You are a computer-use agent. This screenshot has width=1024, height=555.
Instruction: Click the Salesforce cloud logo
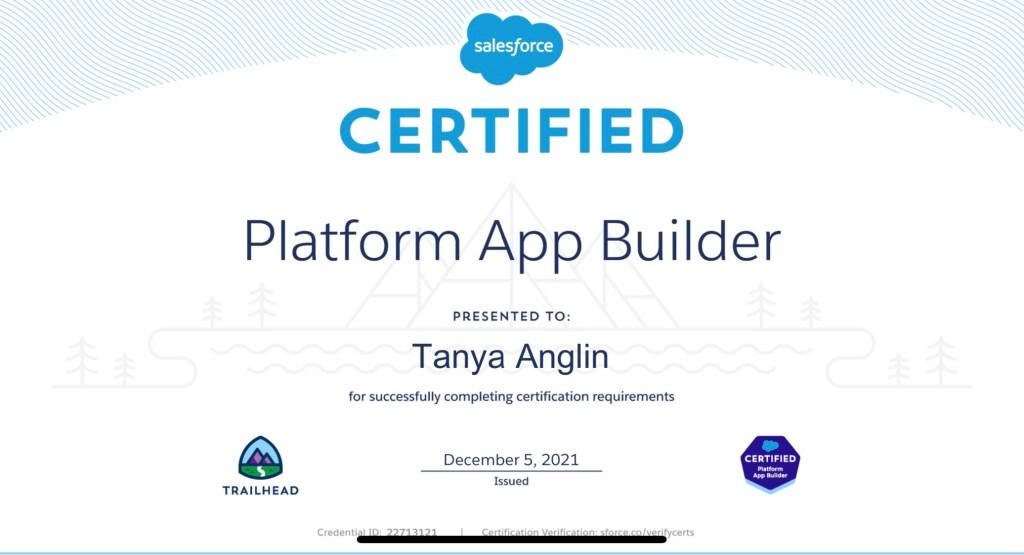coord(511,48)
